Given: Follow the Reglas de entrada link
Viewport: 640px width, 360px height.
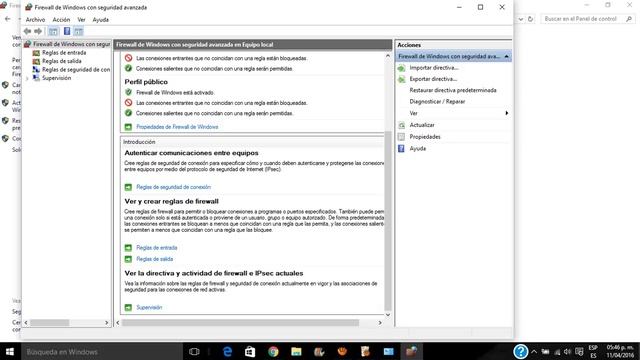Looking at the screenshot, I should click(157, 248).
